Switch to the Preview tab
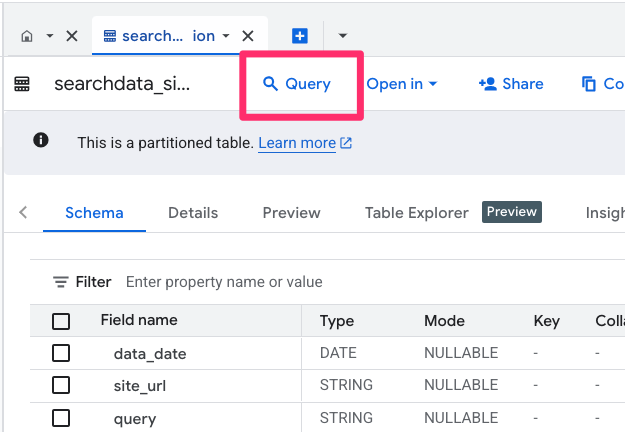Screen dimensions: 625x432 pyautogui.click(x=291, y=213)
